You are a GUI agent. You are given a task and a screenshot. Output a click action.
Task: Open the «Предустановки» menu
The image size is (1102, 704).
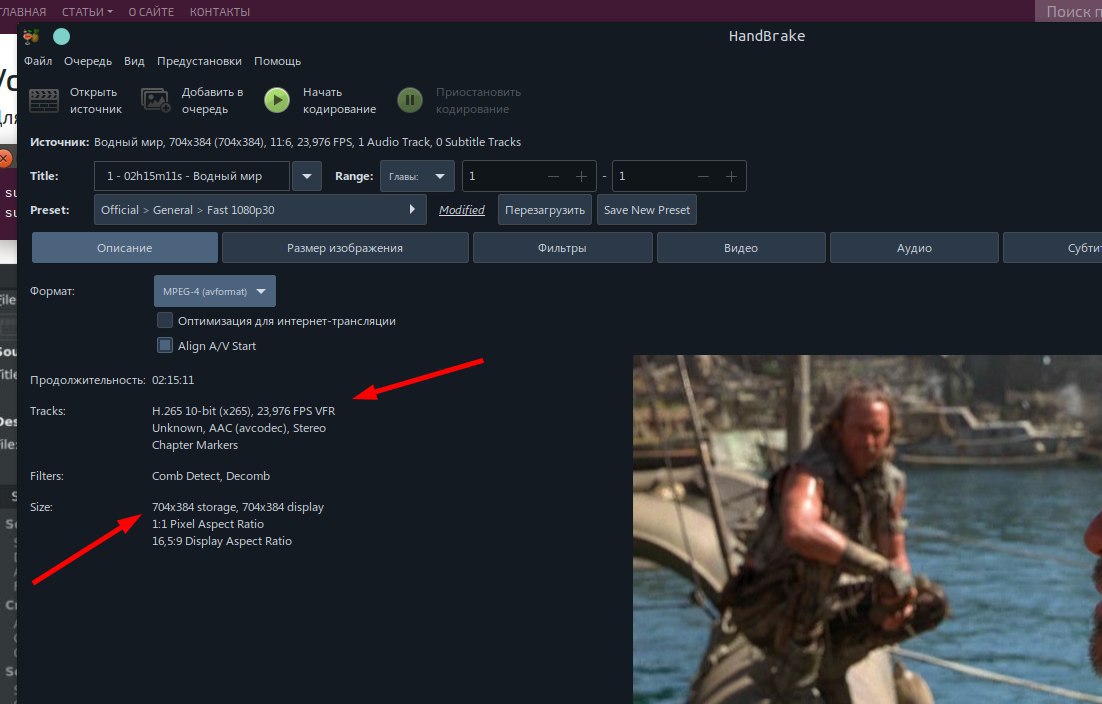coord(200,61)
